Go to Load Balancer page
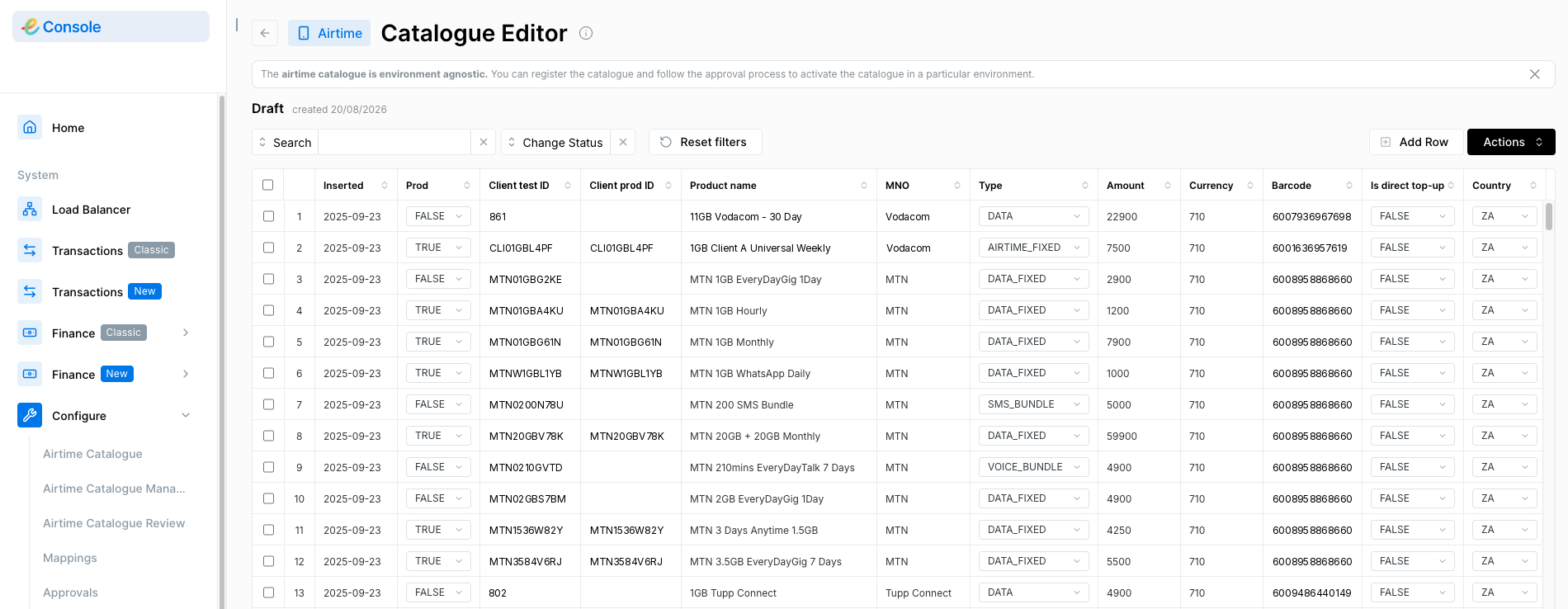1568x609 pixels. [x=91, y=210]
